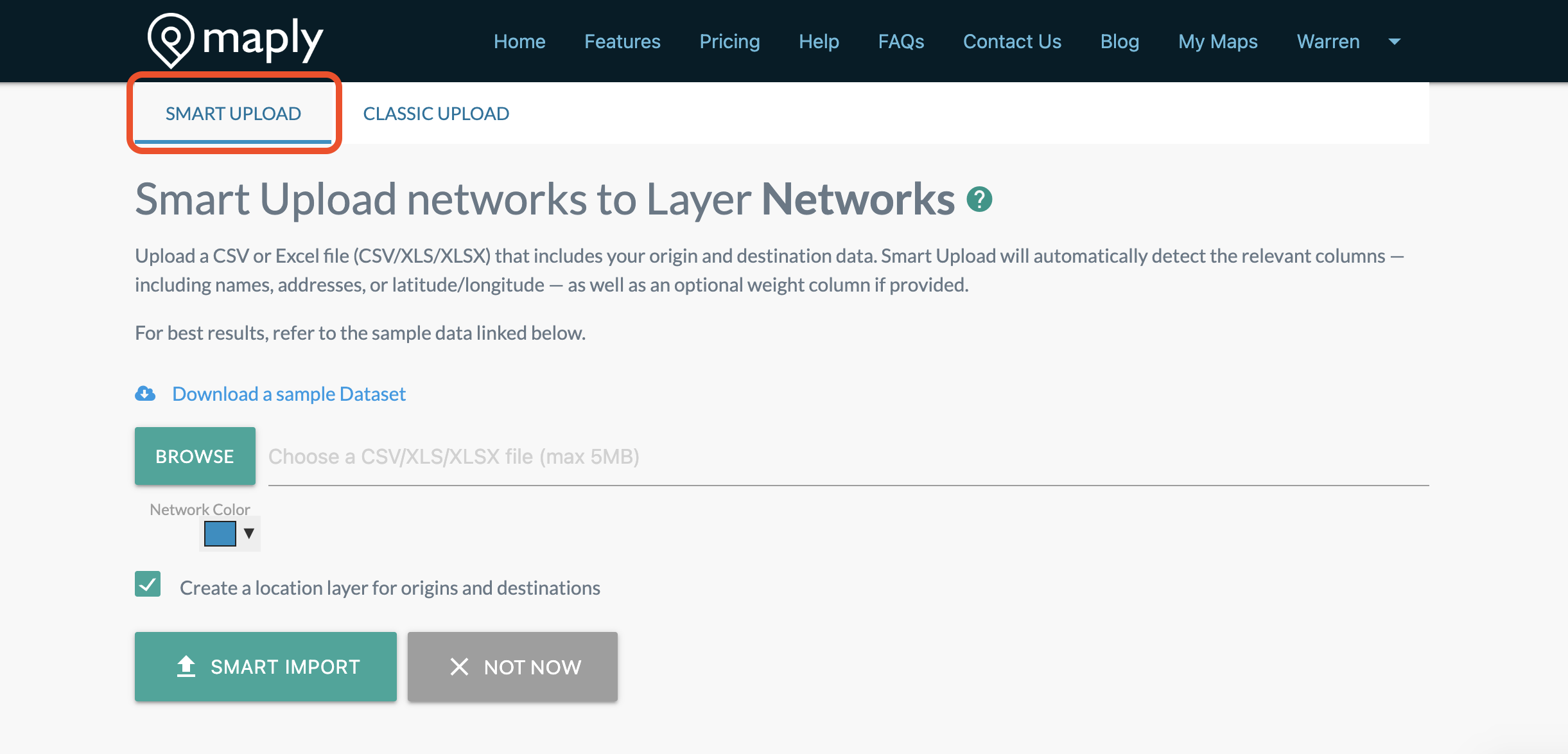Viewport: 1568px width, 754px height.
Task: Click the green help question mark icon
Action: pyautogui.click(x=979, y=199)
